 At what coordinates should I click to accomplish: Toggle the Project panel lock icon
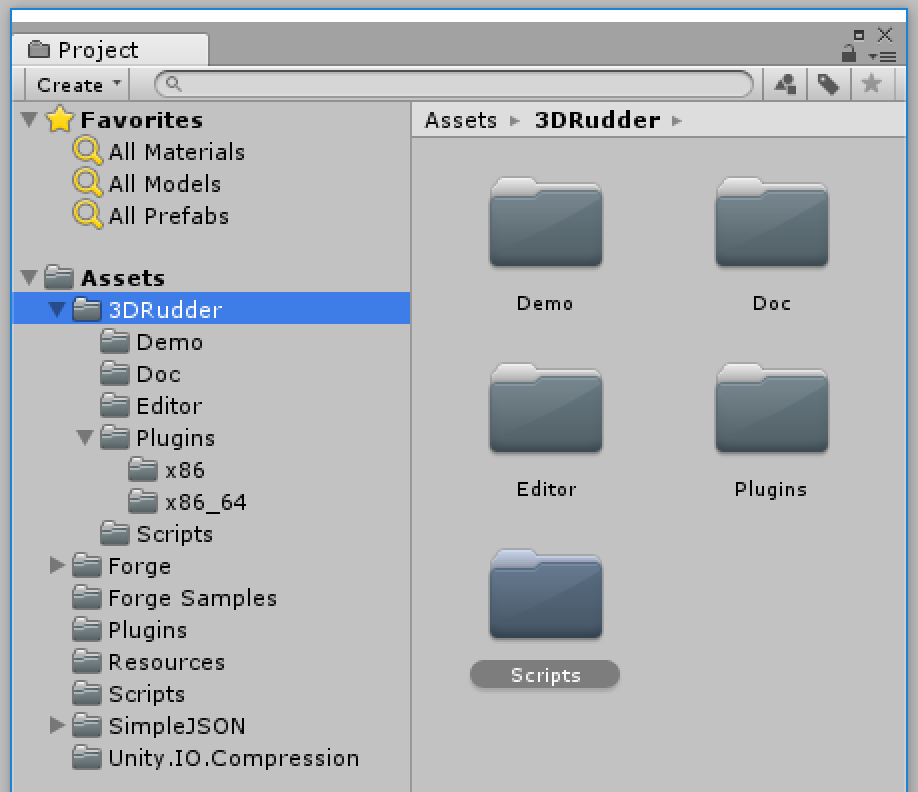click(x=849, y=54)
